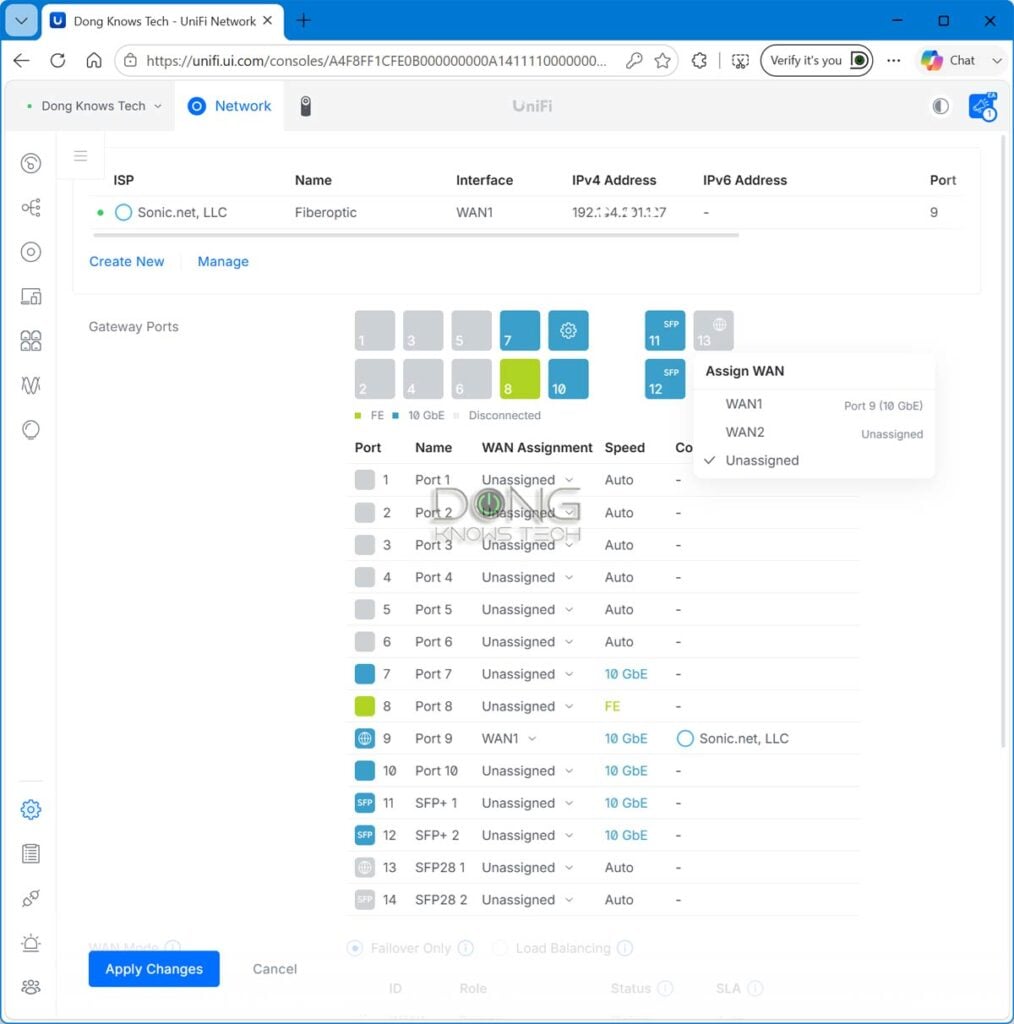Select greyed port 13 tile
Viewport: 1014px width, 1024px height.
(x=713, y=330)
